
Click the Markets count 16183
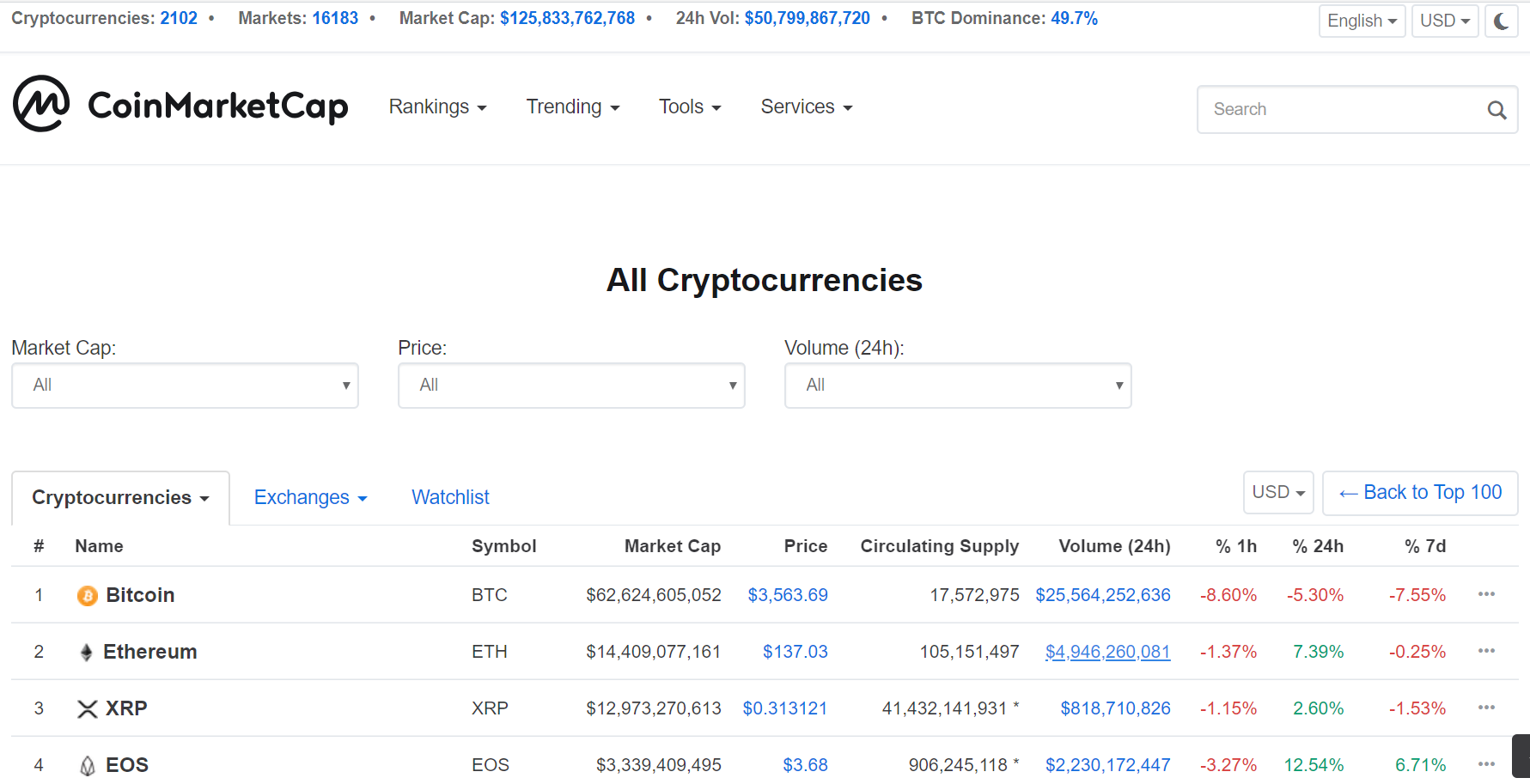pyautogui.click(x=334, y=18)
